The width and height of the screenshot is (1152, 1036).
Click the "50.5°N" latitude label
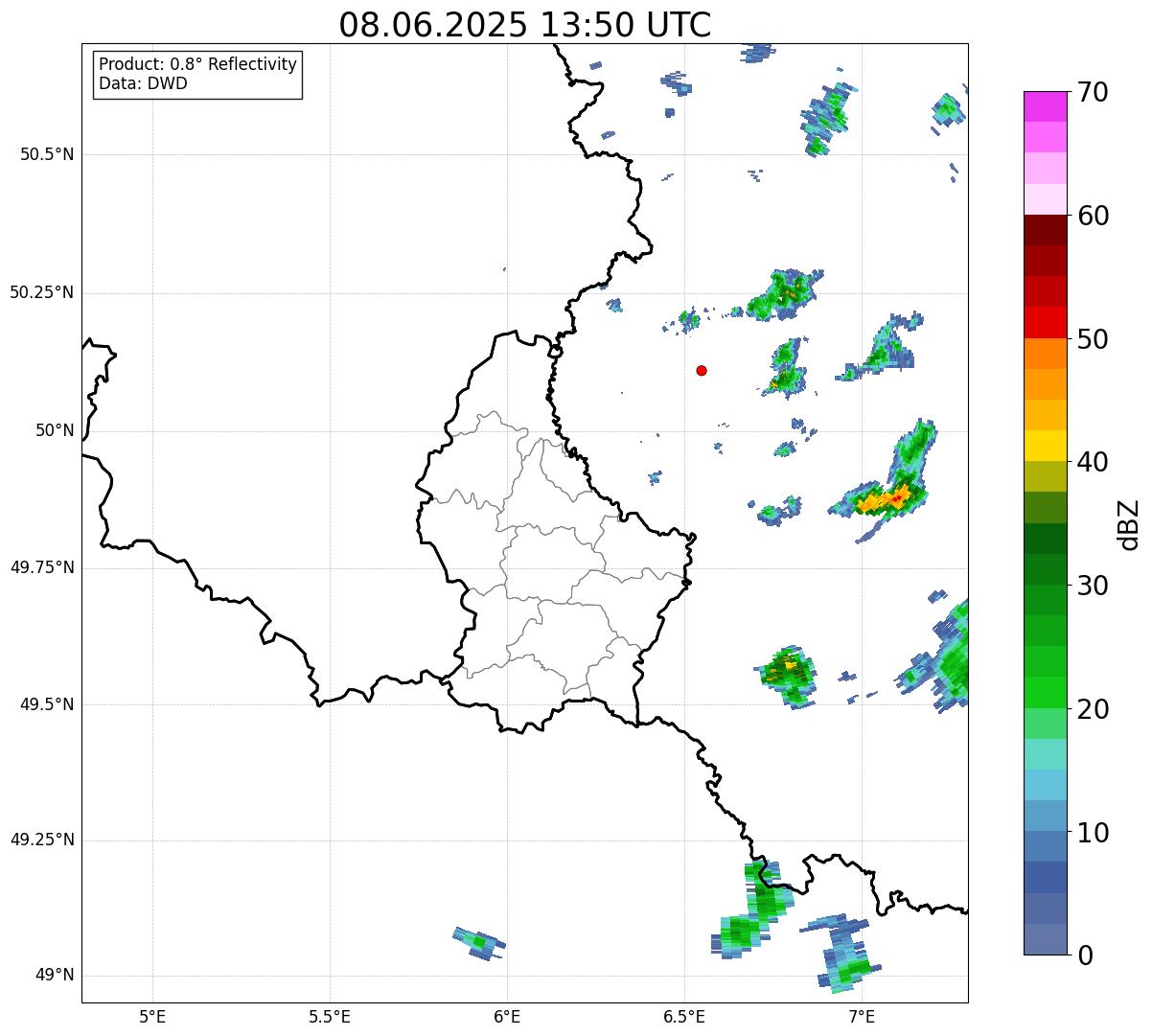[47, 154]
